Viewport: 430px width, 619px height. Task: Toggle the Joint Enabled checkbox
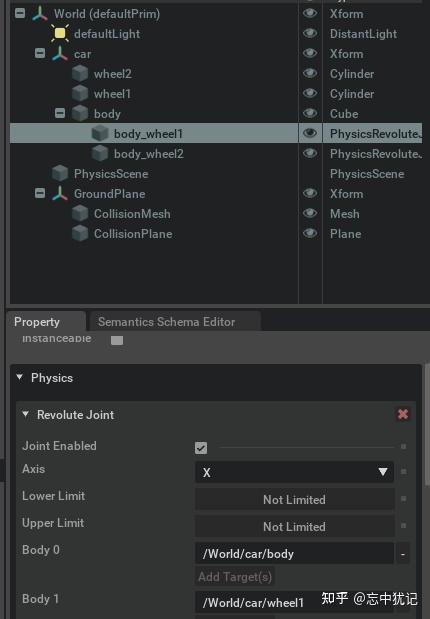(201, 448)
